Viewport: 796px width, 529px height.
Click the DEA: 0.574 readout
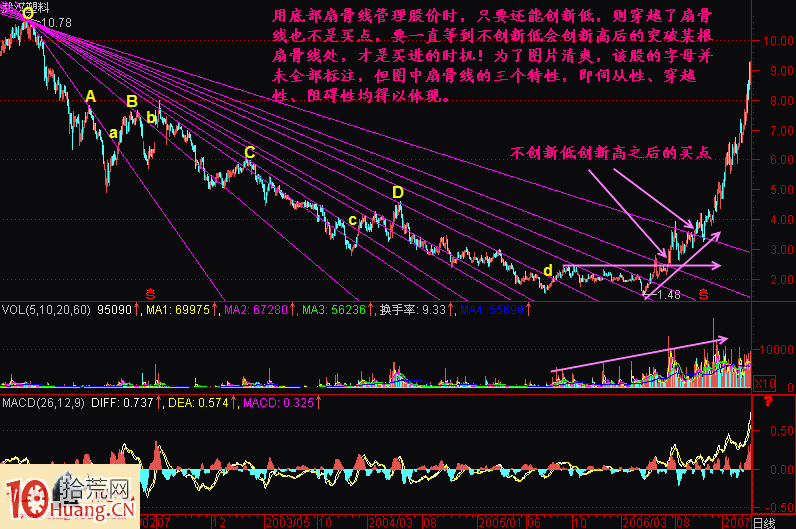point(198,403)
